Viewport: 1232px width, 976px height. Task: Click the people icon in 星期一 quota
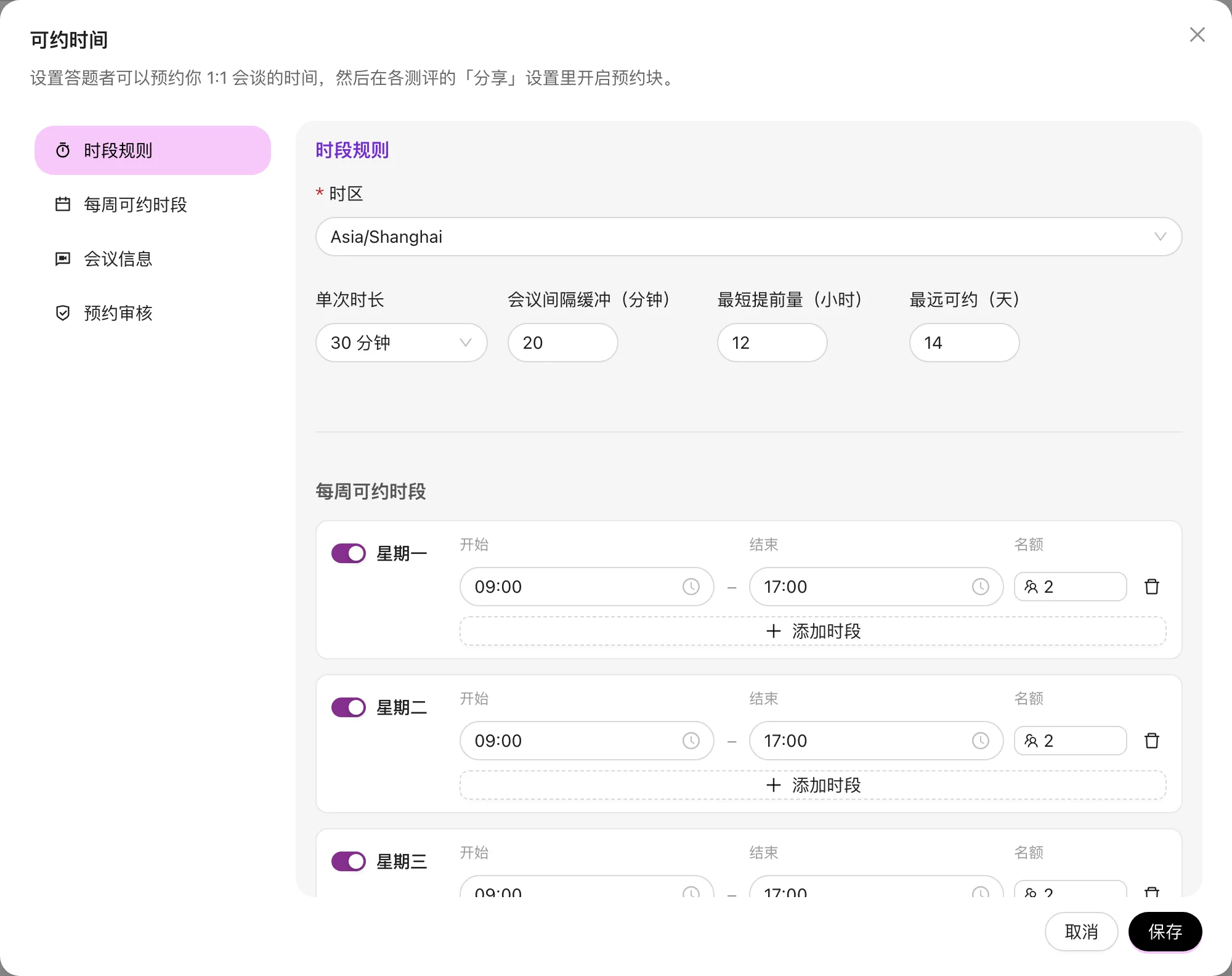click(1031, 587)
